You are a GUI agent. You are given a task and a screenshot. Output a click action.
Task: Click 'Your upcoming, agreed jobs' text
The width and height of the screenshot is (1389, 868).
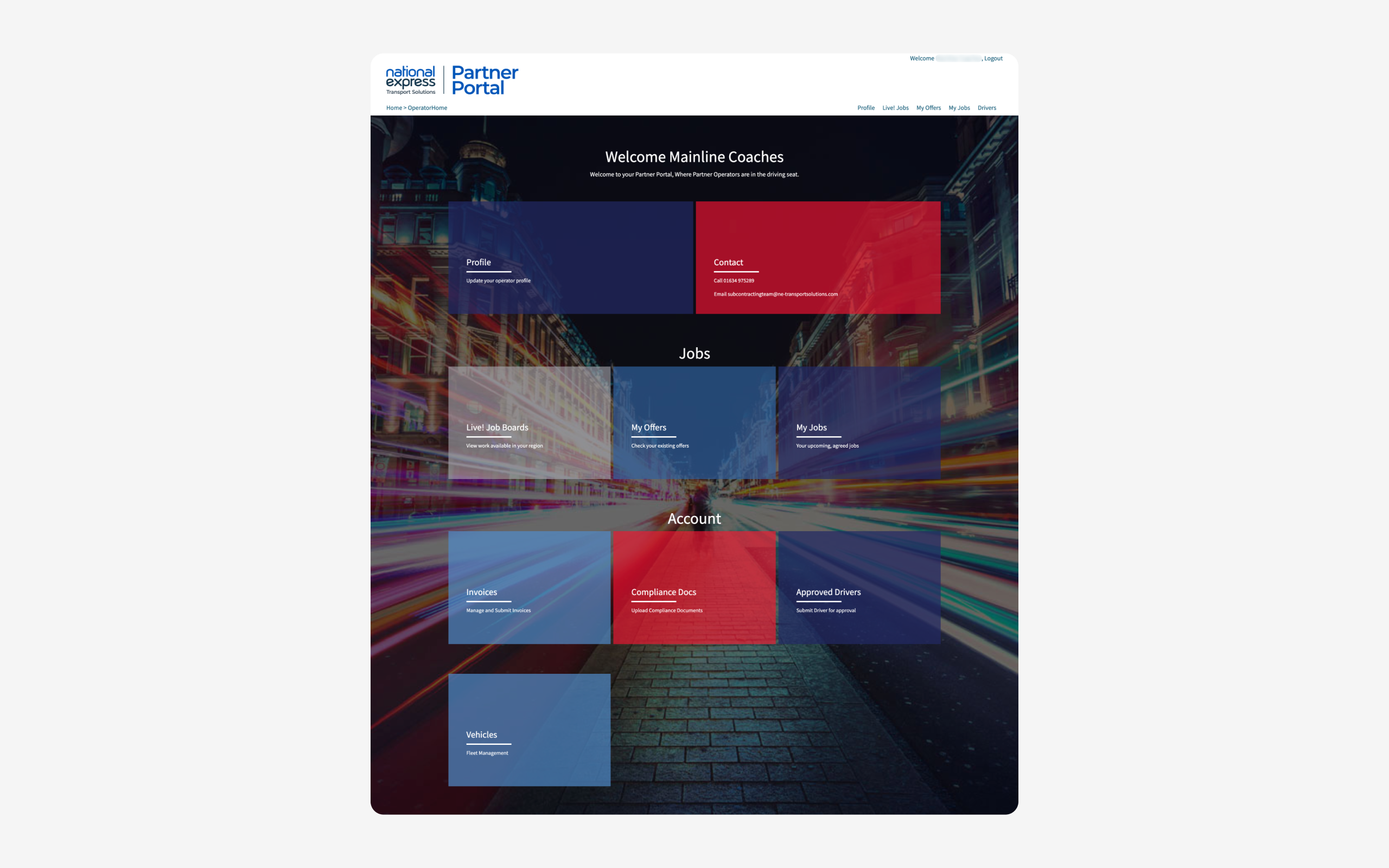[827, 446]
